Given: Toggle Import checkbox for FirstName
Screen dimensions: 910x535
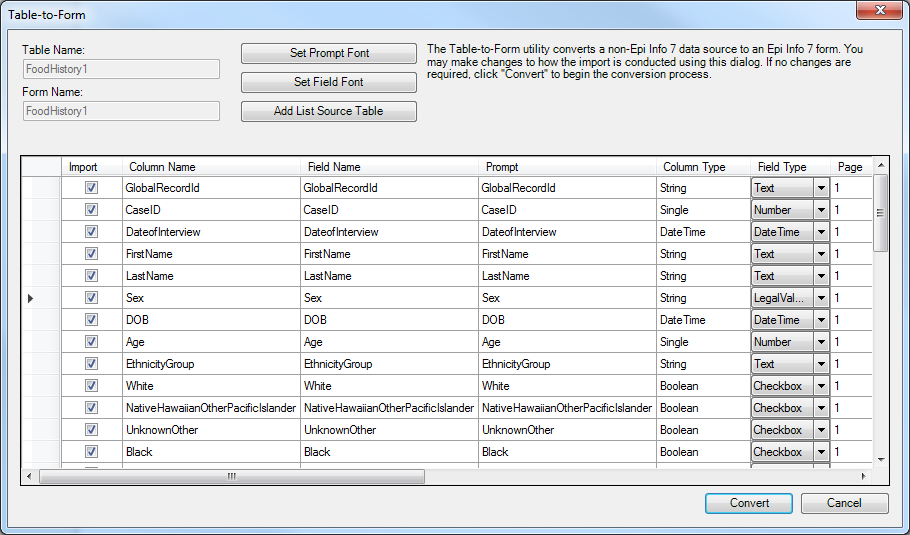Looking at the screenshot, I should (91, 254).
